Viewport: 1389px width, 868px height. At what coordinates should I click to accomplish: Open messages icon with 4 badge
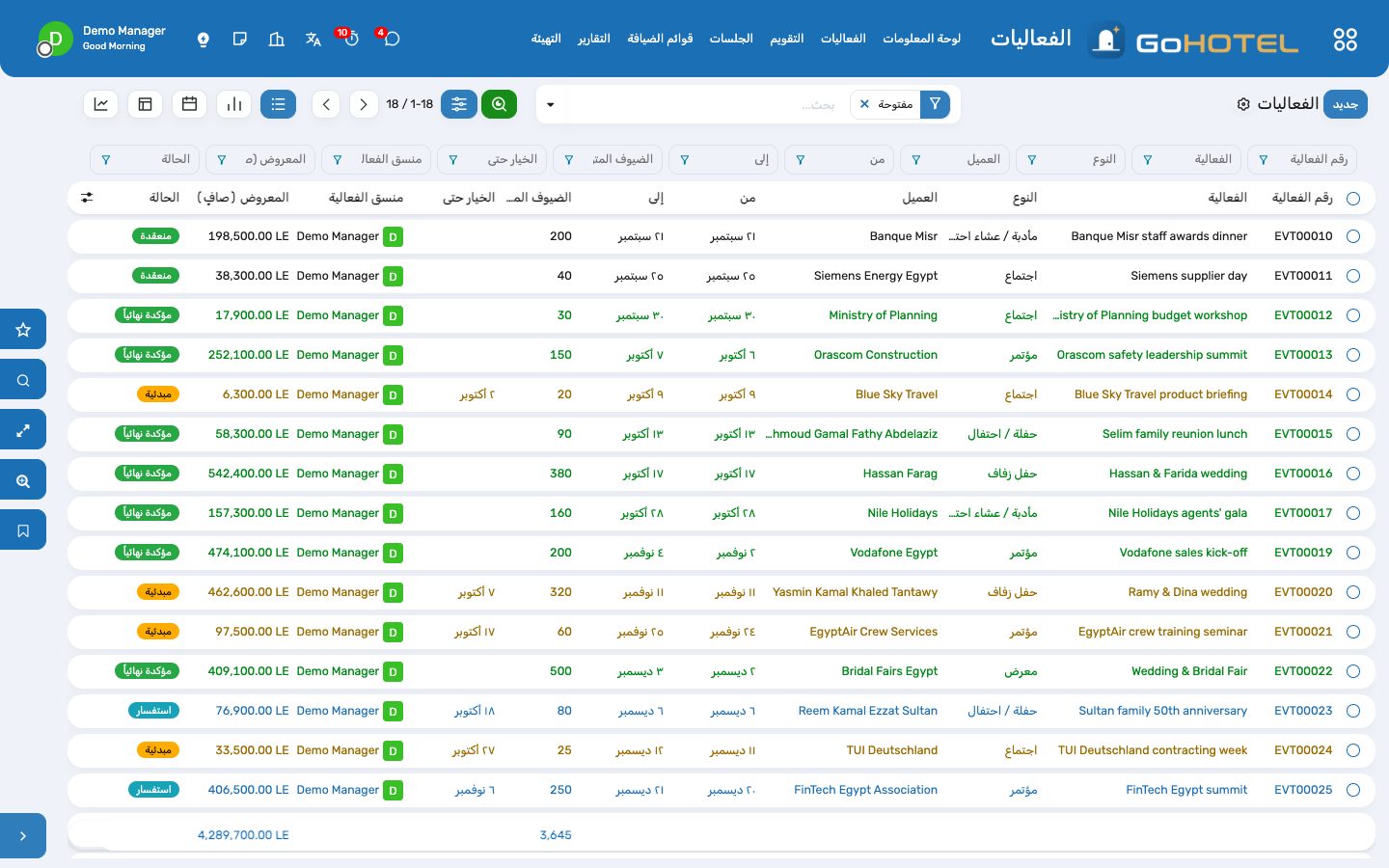[x=390, y=39]
